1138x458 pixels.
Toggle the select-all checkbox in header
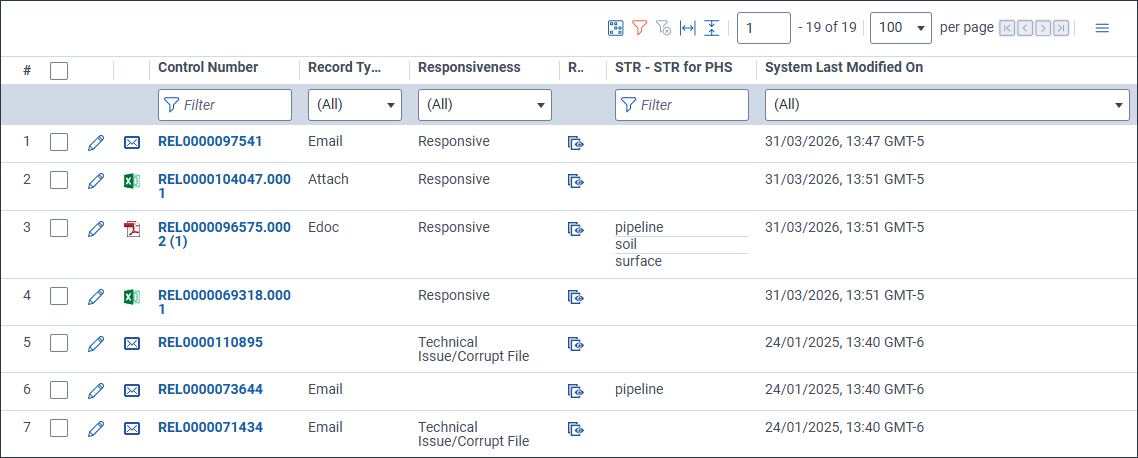(59, 70)
